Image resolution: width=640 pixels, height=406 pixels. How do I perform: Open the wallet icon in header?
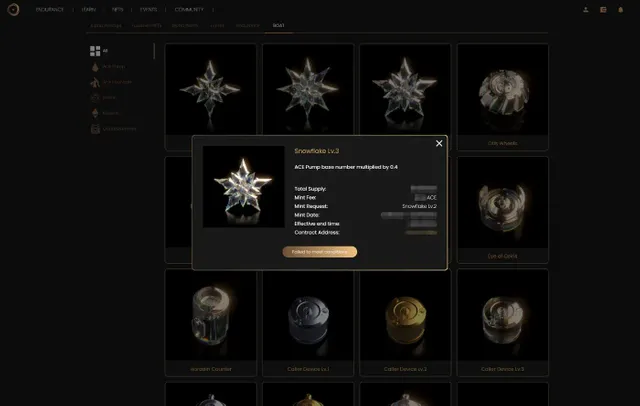point(603,9)
